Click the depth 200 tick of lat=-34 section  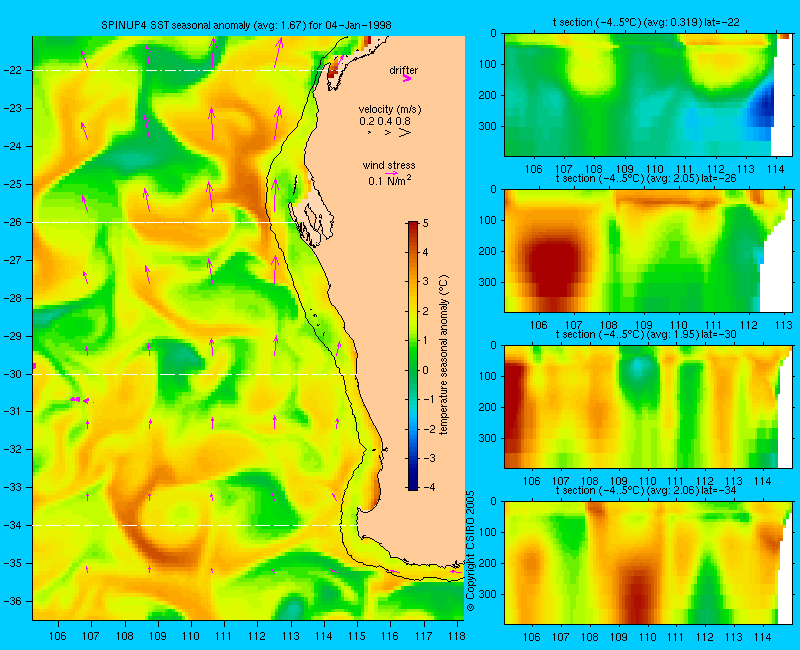click(488, 563)
